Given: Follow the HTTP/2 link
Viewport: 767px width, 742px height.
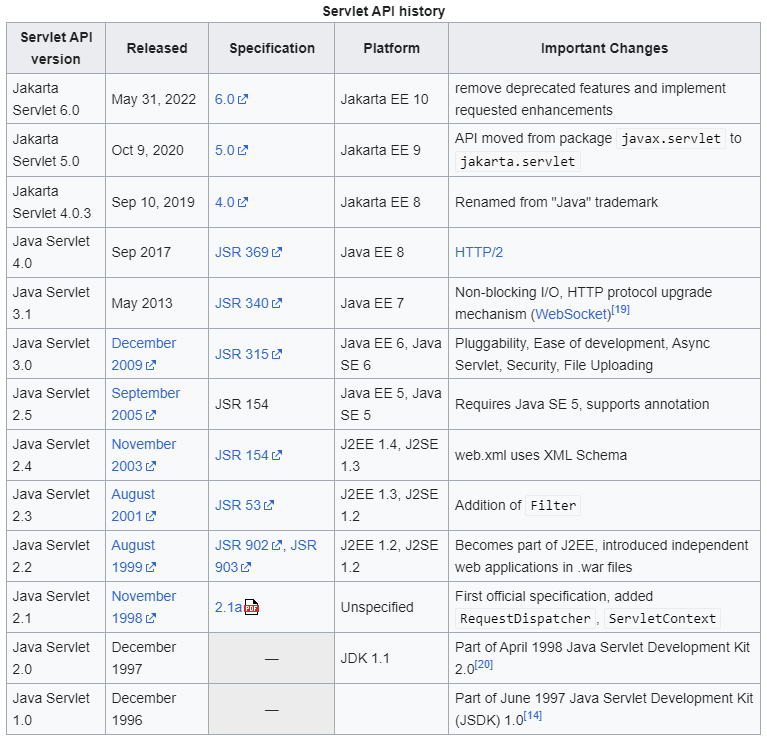Looking at the screenshot, I should pyautogui.click(x=478, y=252).
